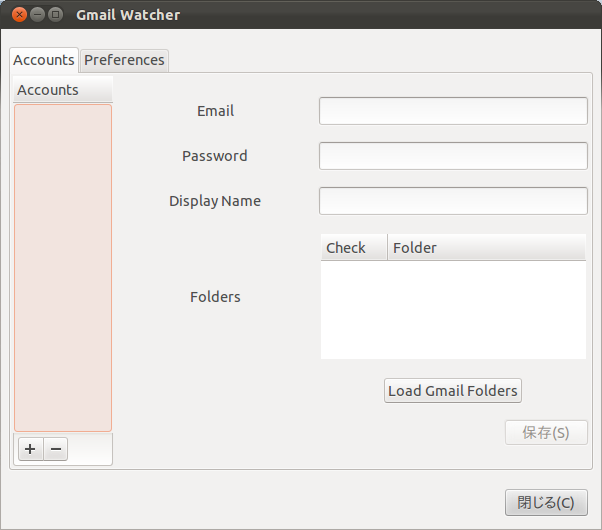Image resolution: width=602 pixels, height=530 pixels.
Task: Click Load Gmail Folders button
Action: pos(453,391)
